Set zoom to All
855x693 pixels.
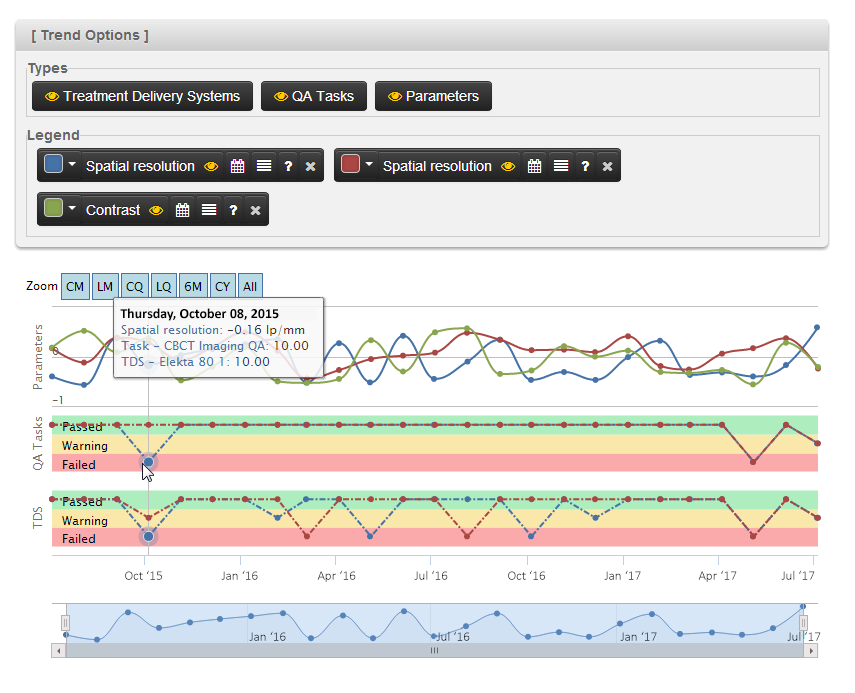pos(250,286)
